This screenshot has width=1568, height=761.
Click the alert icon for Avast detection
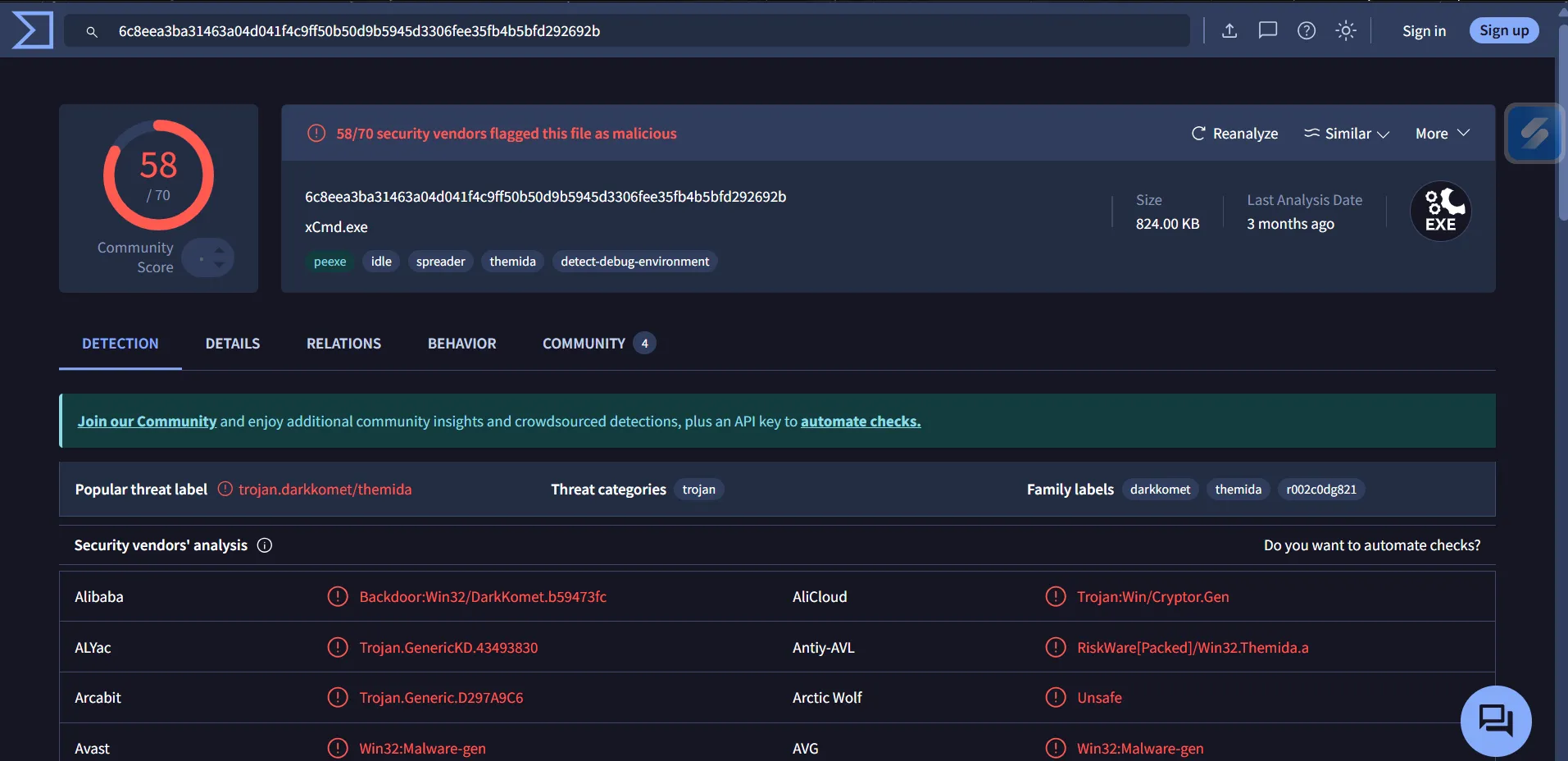point(338,748)
